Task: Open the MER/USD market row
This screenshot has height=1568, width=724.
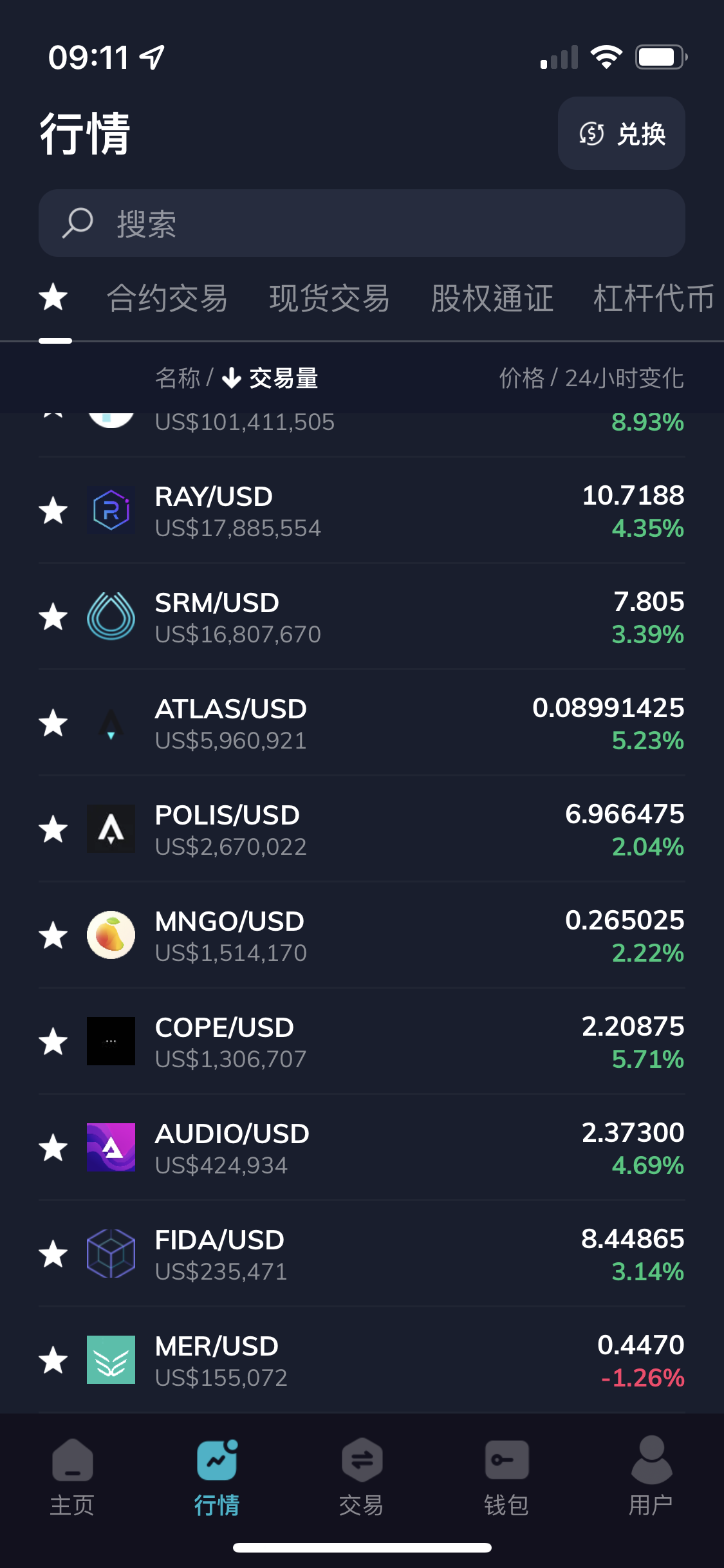Action: click(362, 1360)
